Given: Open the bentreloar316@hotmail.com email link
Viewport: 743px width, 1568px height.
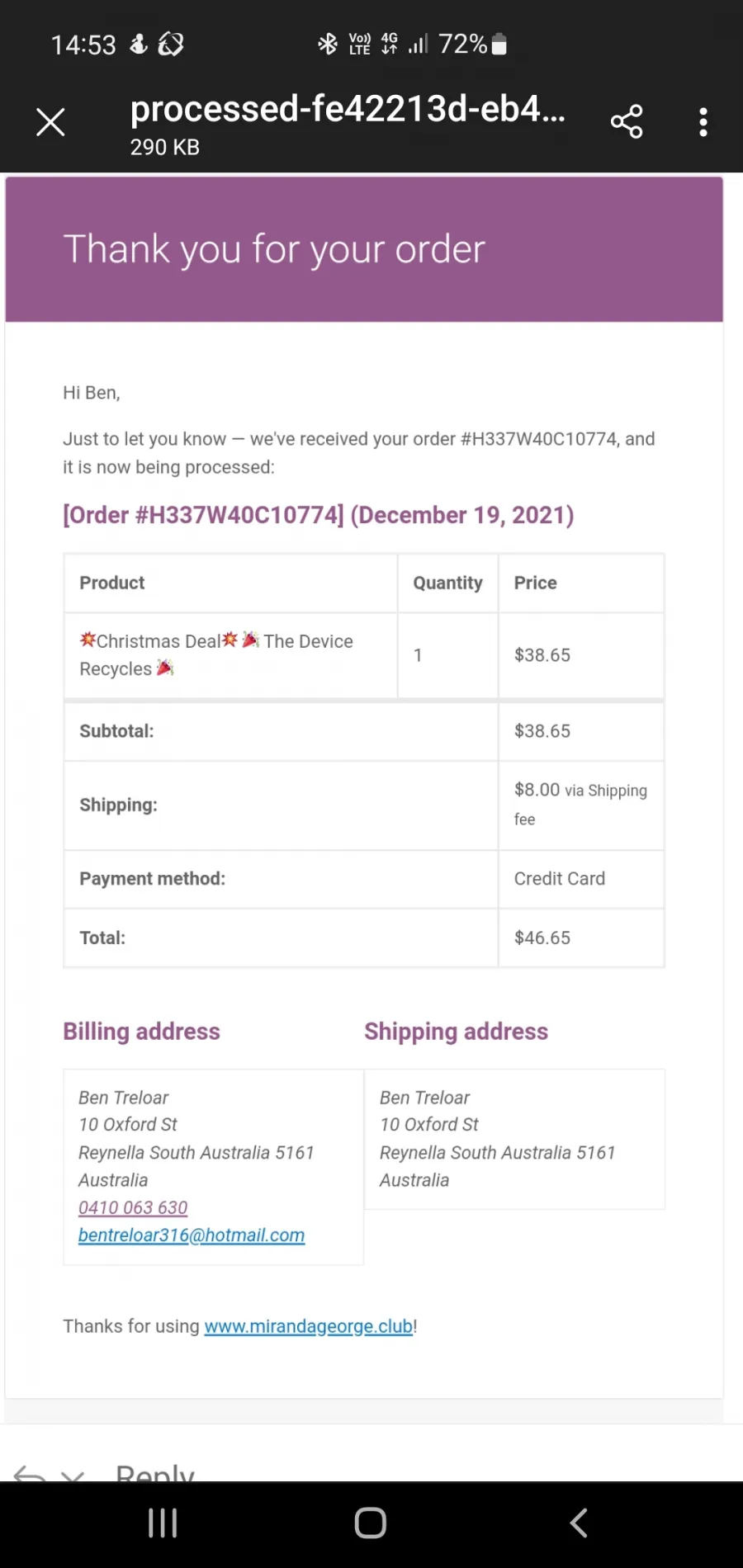Looking at the screenshot, I should (192, 1235).
